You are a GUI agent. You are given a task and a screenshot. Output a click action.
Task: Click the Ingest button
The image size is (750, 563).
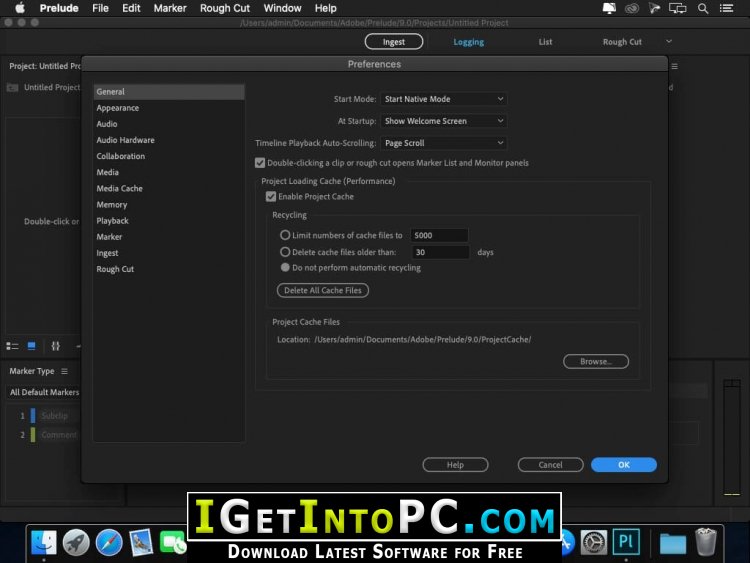(394, 42)
